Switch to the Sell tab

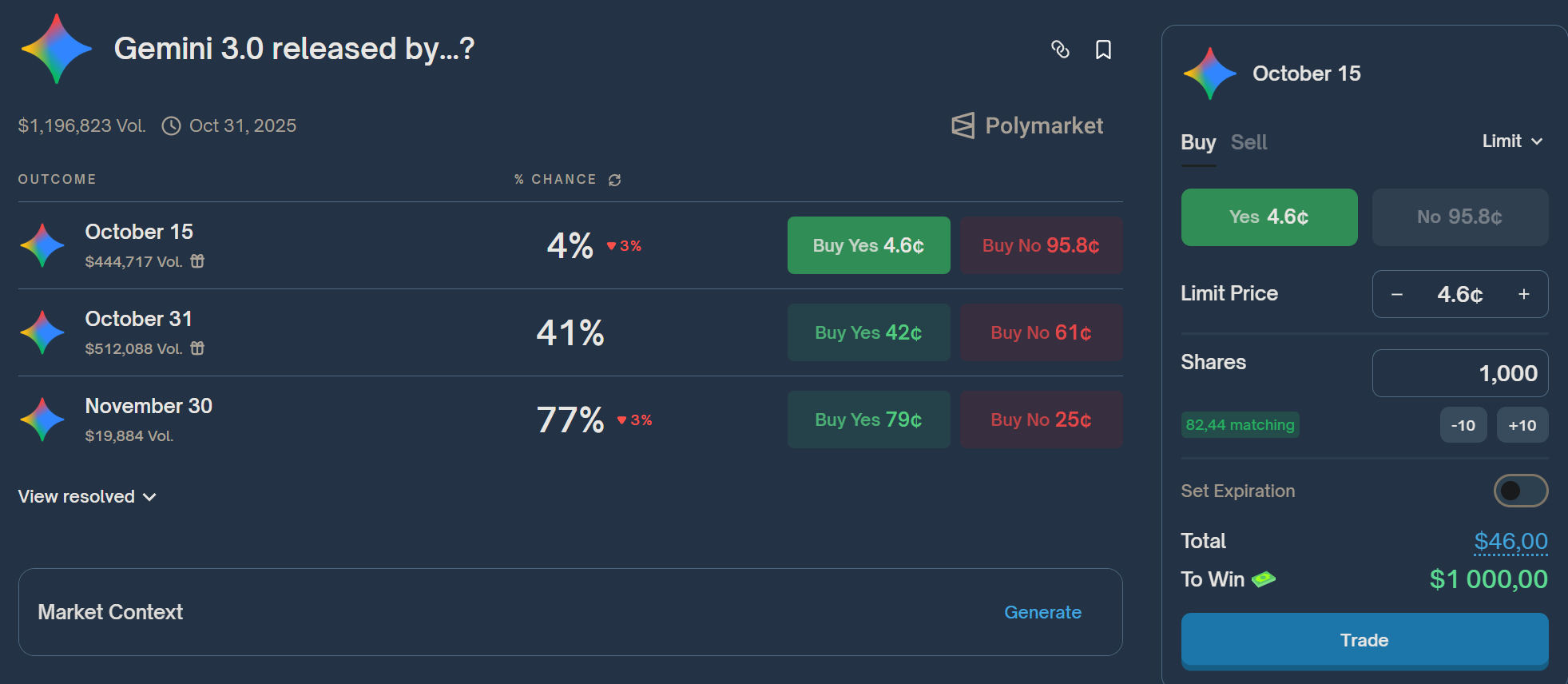pyautogui.click(x=1248, y=142)
